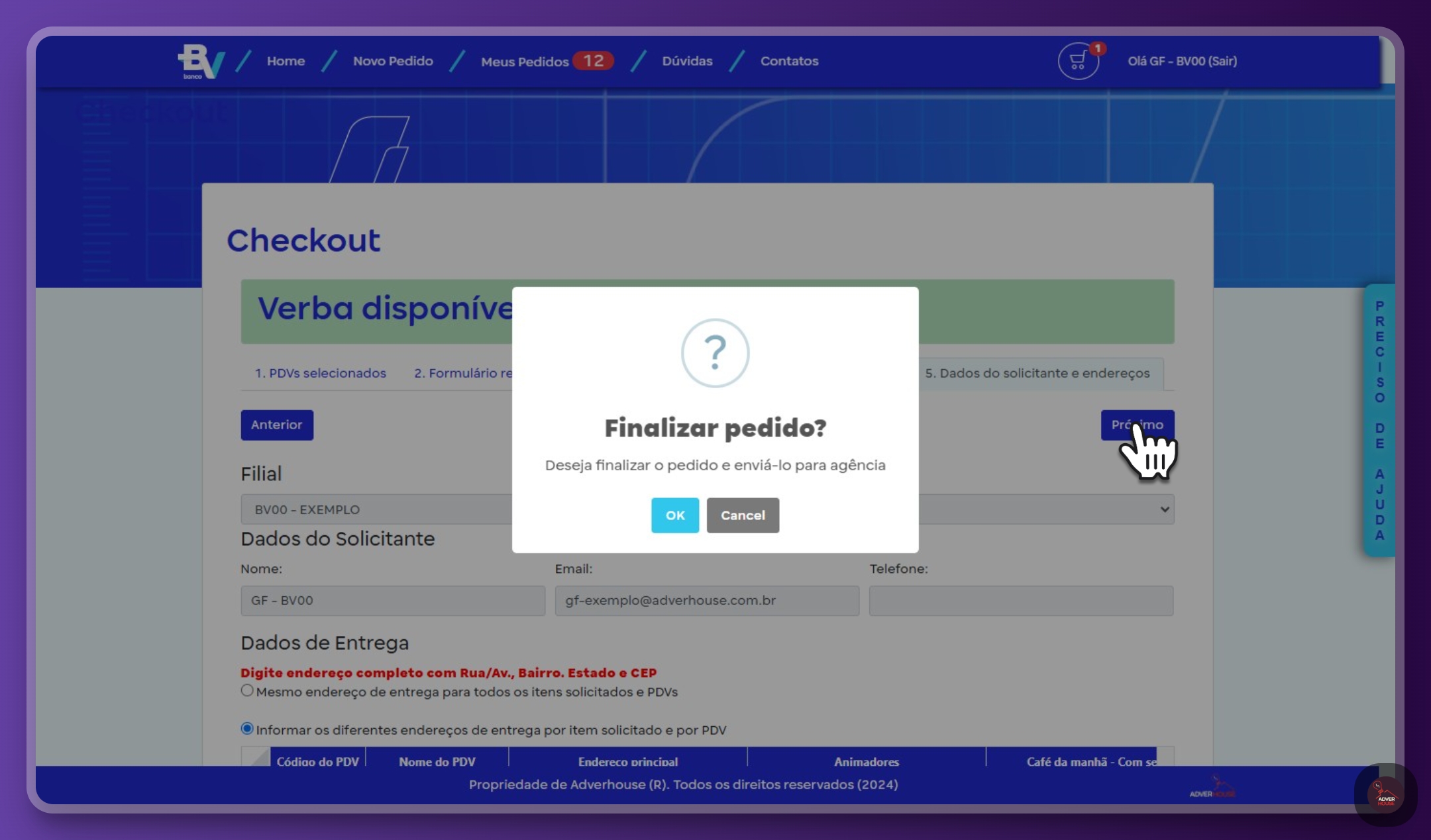Switch to PDVs selecionados tab
Screen dimensions: 1431x840
(321, 373)
